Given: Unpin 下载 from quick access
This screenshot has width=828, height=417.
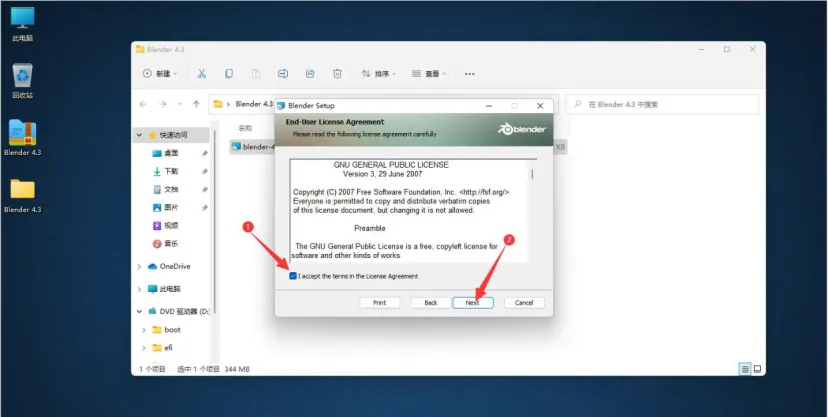Looking at the screenshot, I should coord(204,171).
